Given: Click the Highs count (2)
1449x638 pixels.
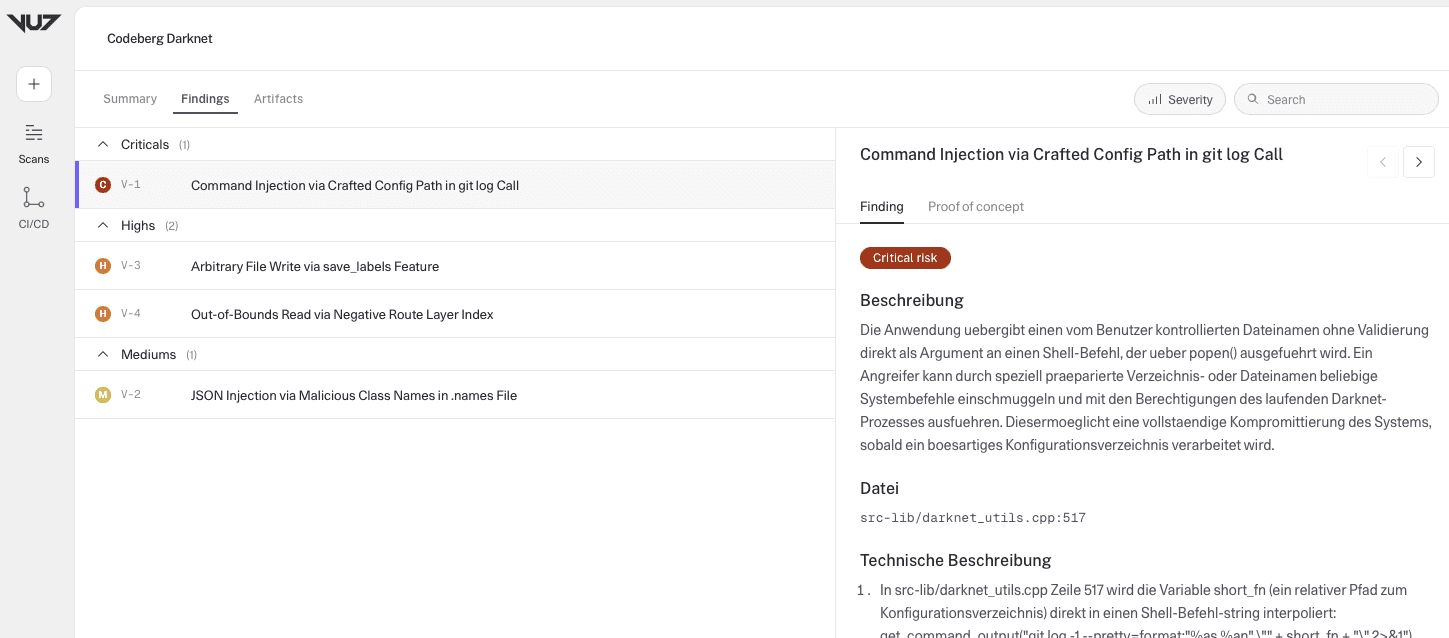Looking at the screenshot, I should pos(172,226).
